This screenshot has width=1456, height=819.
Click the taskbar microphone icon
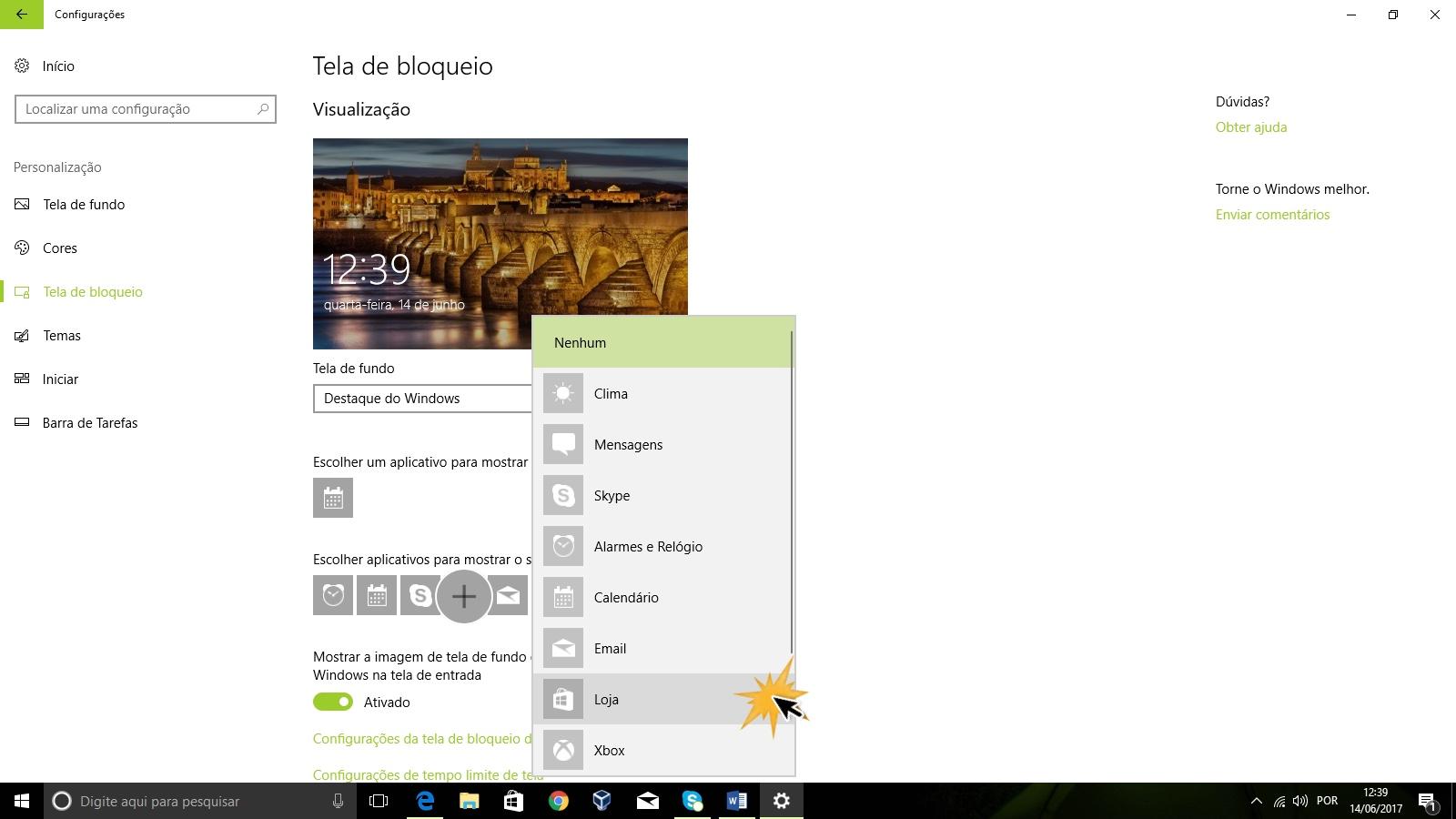(x=338, y=801)
